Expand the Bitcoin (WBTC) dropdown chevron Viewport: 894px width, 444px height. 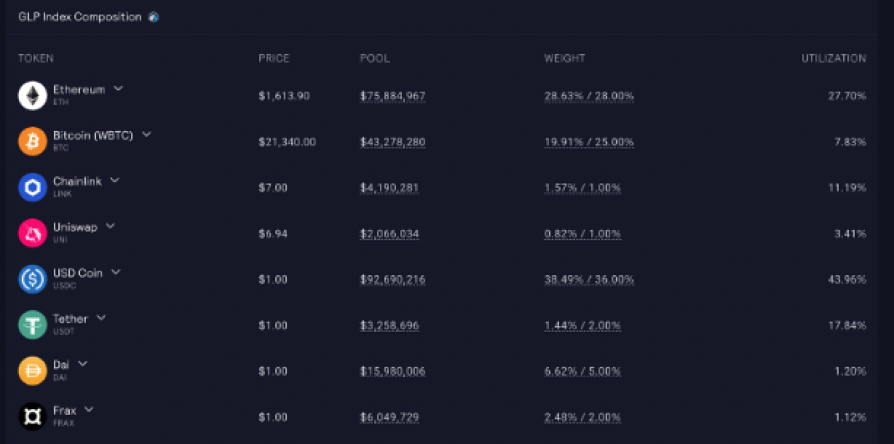click(147, 135)
